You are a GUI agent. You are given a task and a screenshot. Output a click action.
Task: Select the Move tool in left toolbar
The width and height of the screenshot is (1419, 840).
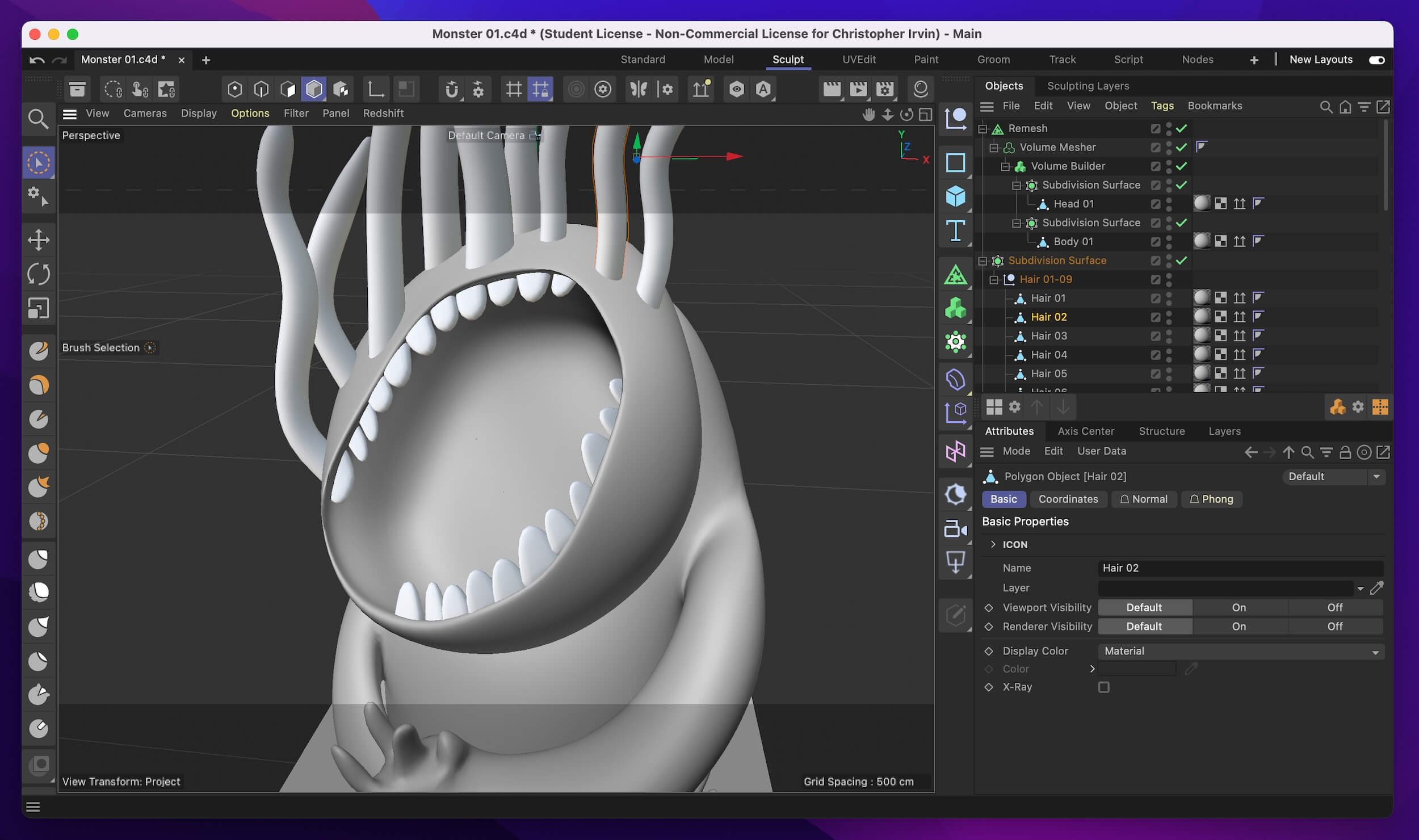[x=39, y=240]
